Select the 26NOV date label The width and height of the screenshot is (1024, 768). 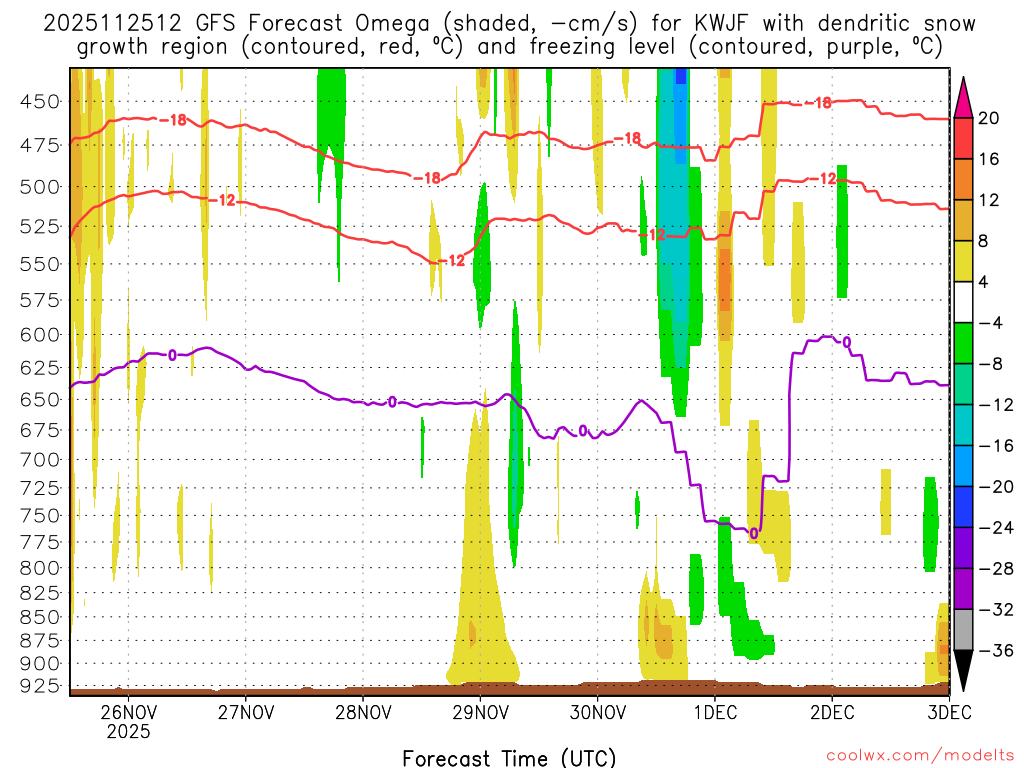point(129,712)
